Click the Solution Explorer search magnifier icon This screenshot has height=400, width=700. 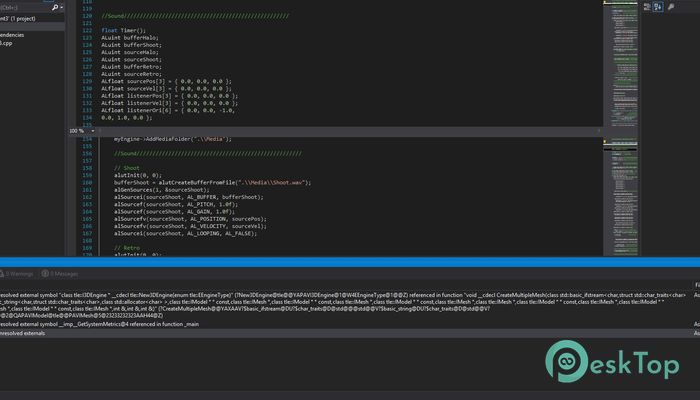click(55, 8)
